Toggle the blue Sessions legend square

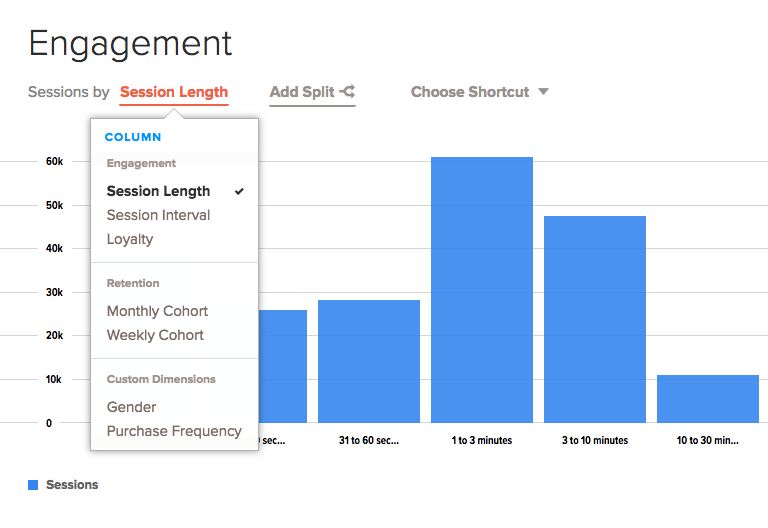tap(33, 485)
